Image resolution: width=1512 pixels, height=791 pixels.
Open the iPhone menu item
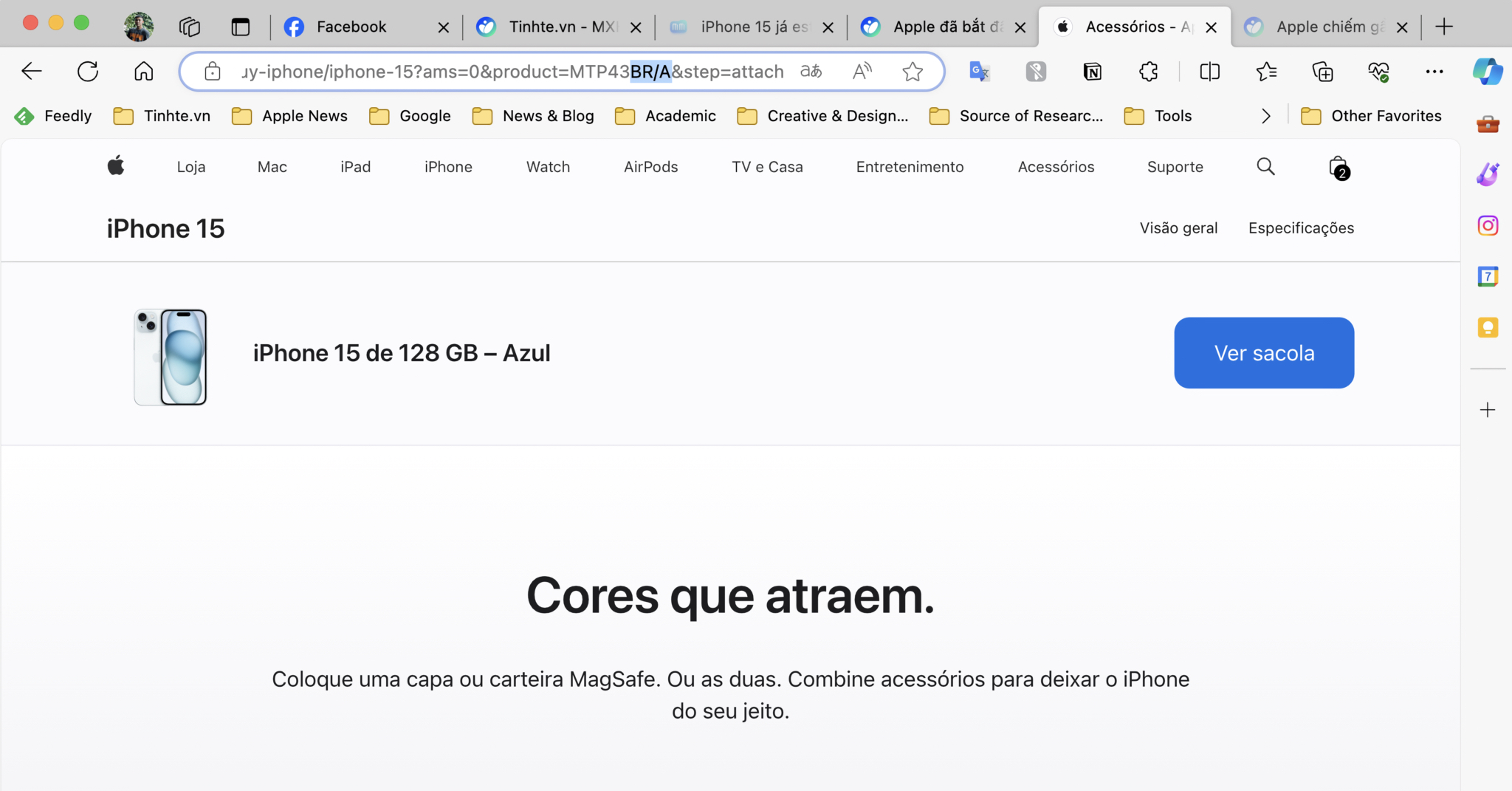(448, 167)
